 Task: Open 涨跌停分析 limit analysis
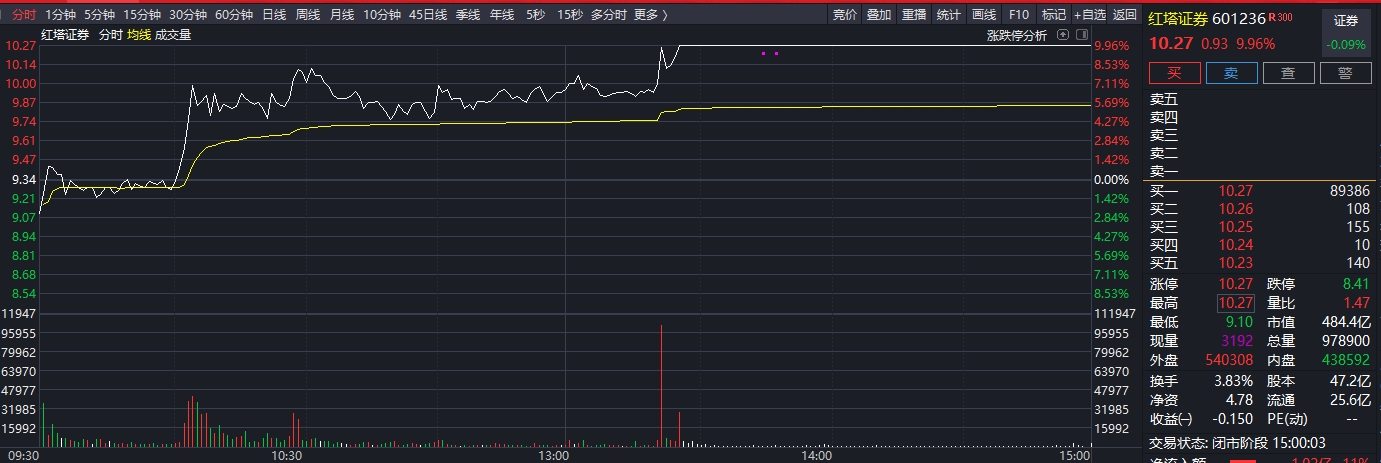tap(1017, 35)
